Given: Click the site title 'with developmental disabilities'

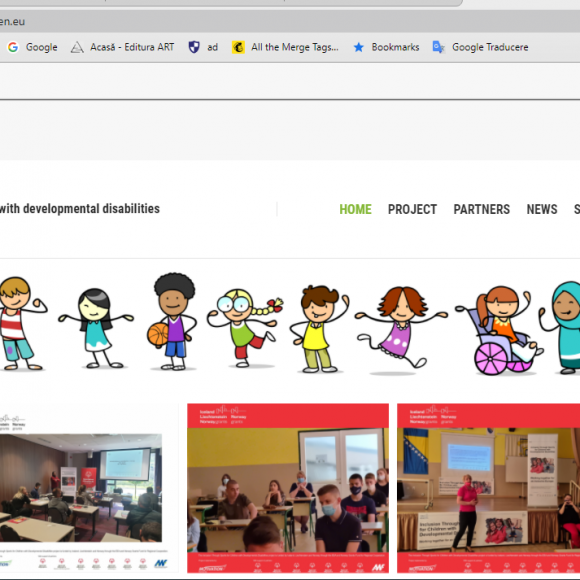Looking at the screenshot, I should (80, 209).
